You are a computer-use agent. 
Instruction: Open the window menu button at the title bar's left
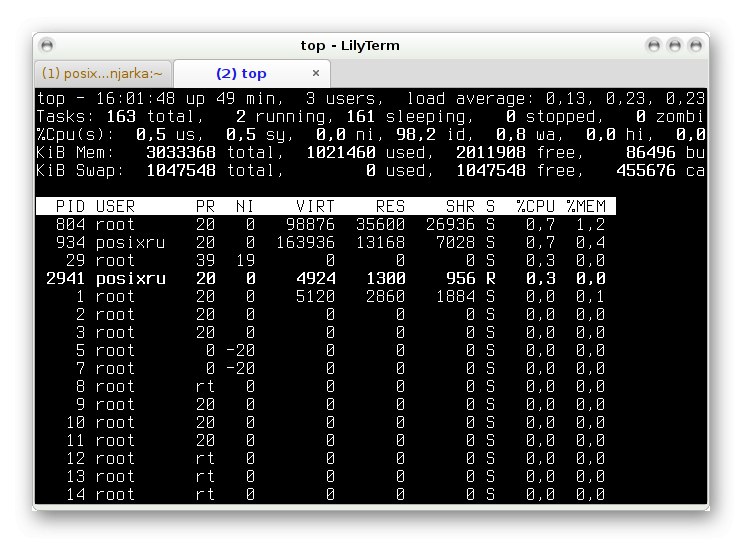(x=47, y=45)
